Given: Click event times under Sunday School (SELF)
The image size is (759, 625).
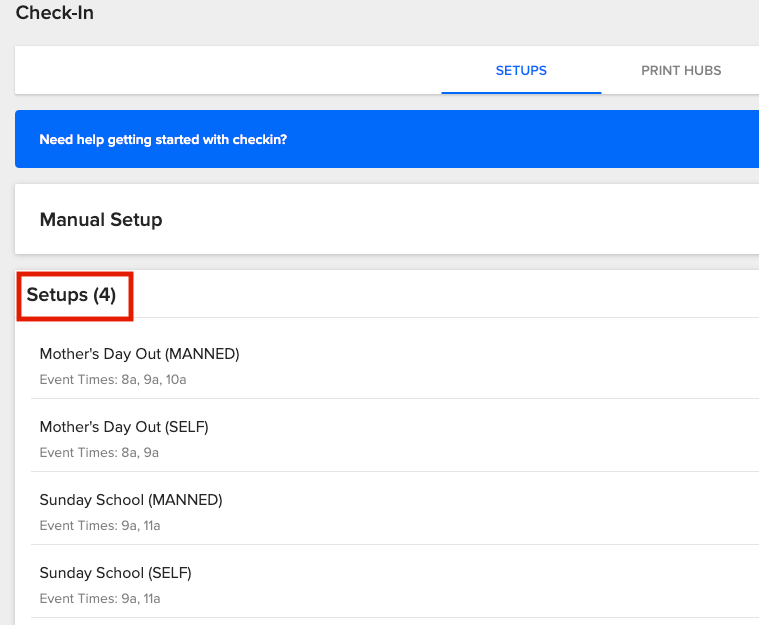Looking at the screenshot, I should click(100, 599).
